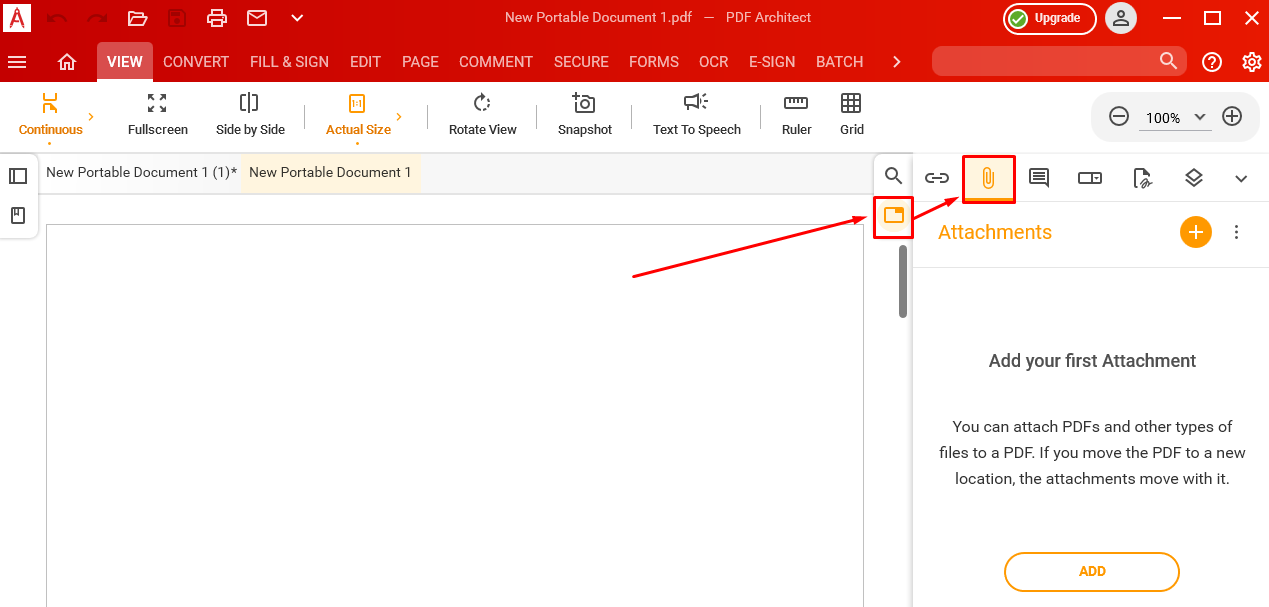Open the Comments panel

(1038, 177)
